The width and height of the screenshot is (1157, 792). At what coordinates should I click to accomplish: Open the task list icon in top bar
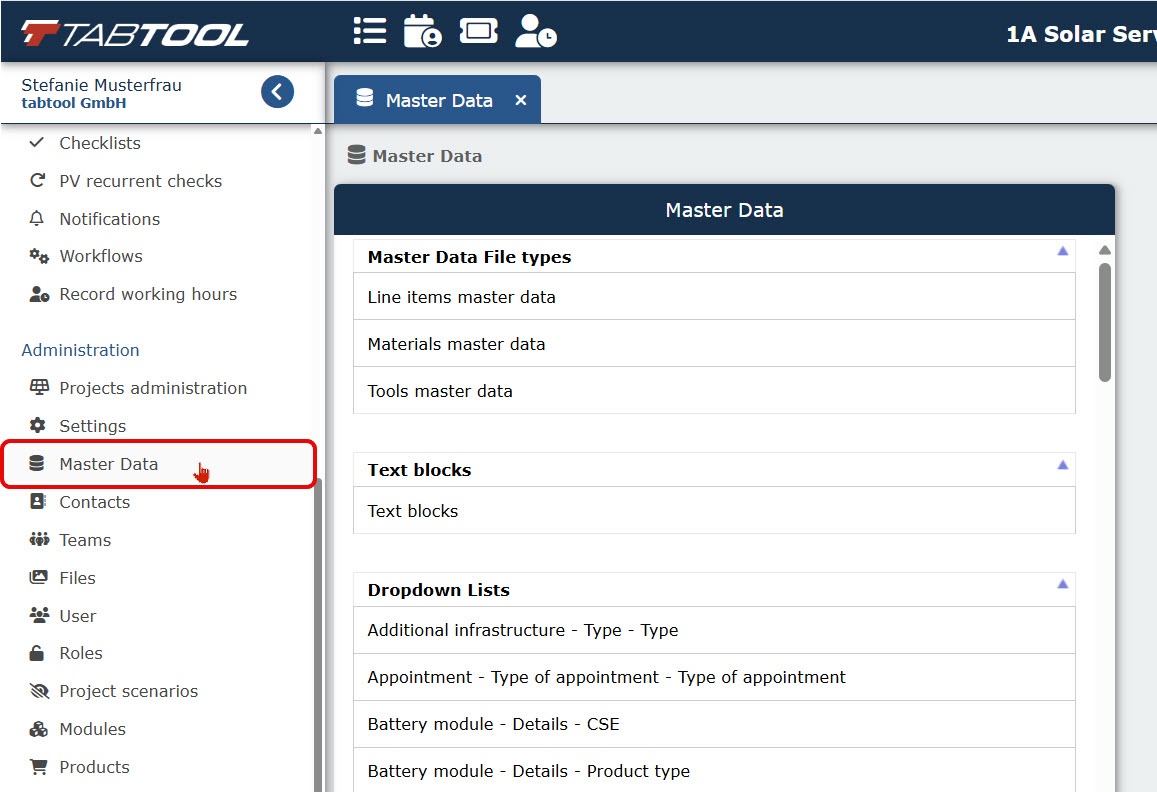tap(370, 31)
